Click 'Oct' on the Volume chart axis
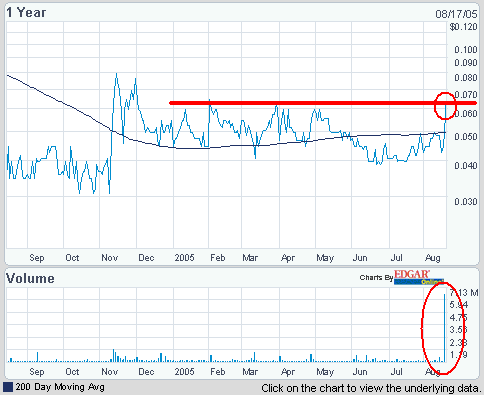Image resolution: width=484 pixels, height=395 pixels. pyautogui.click(x=72, y=372)
